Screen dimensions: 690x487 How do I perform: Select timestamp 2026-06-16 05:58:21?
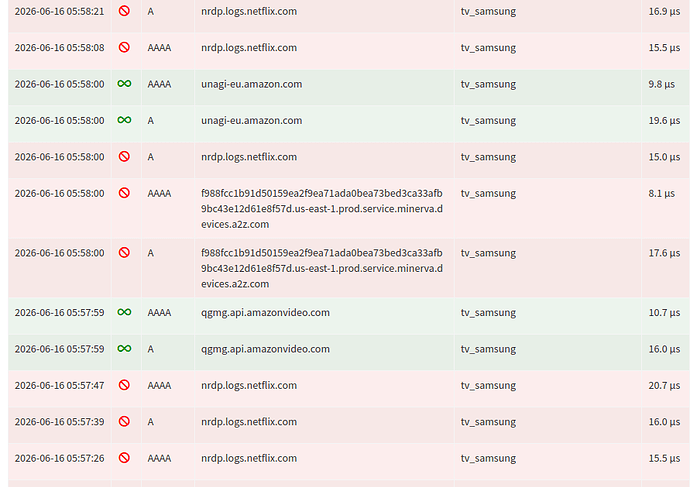pyautogui.click(x=59, y=11)
